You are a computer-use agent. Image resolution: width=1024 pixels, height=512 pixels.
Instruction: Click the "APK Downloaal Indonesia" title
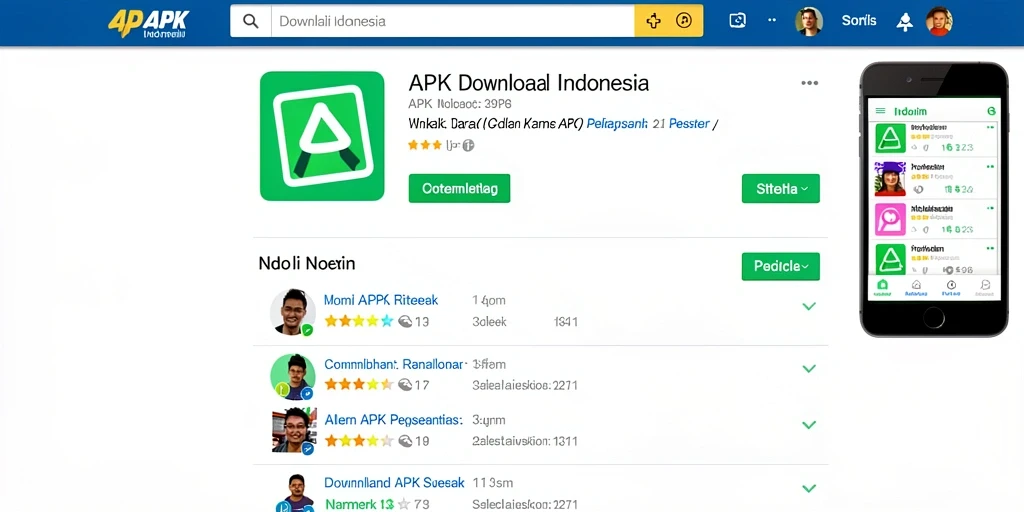point(528,83)
